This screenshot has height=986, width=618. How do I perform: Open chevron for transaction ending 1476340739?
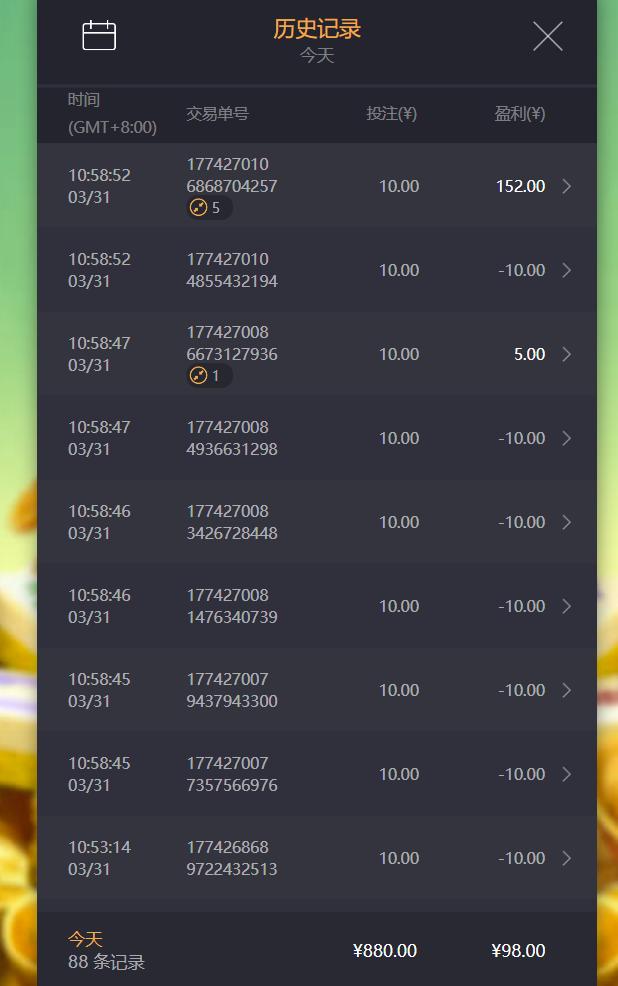566,606
